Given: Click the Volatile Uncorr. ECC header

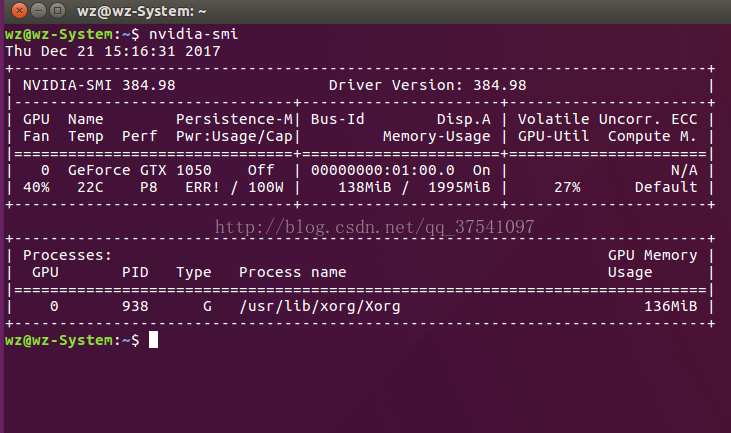Looking at the screenshot, I should coord(607,119).
